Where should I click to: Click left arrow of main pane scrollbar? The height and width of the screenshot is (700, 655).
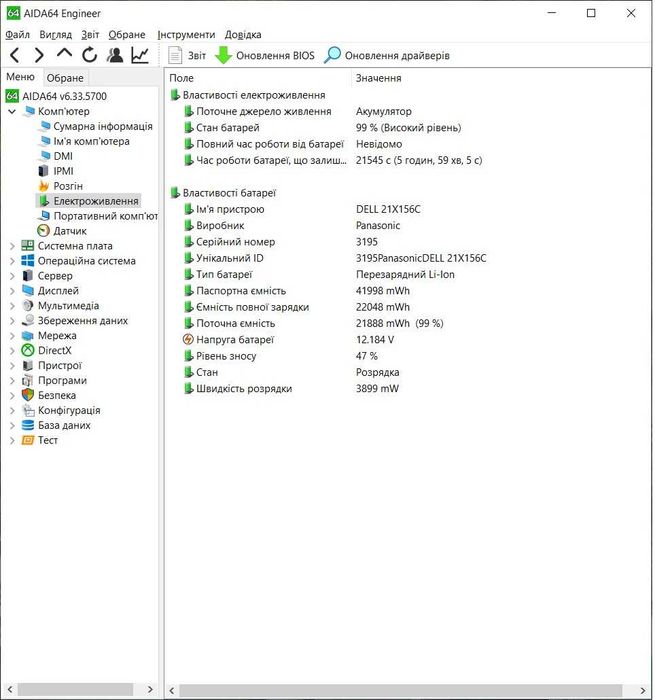pyautogui.click(x=172, y=690)
